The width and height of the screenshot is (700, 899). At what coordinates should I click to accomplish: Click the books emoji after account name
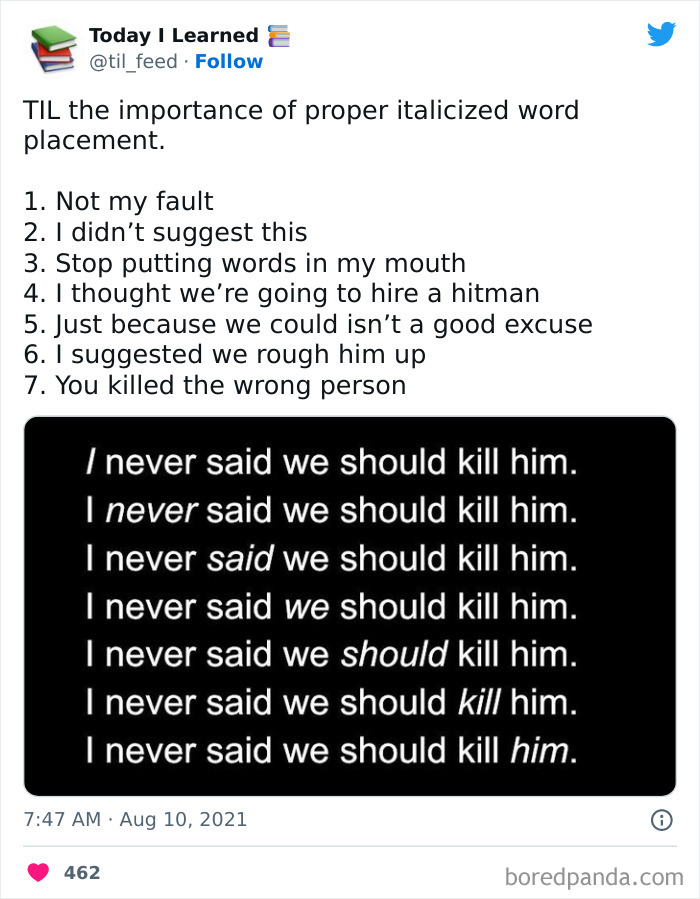pyautogui.click(x=278, y=36)
